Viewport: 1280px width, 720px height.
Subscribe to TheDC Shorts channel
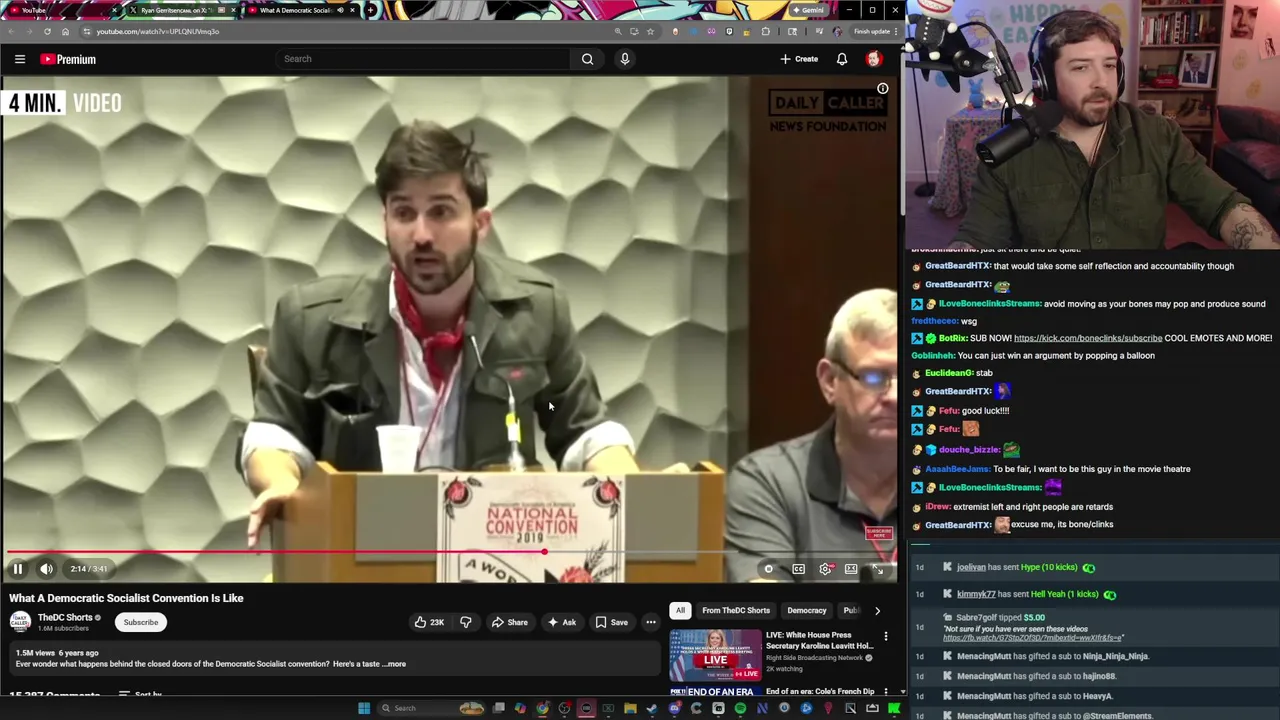tap(141, 622)
